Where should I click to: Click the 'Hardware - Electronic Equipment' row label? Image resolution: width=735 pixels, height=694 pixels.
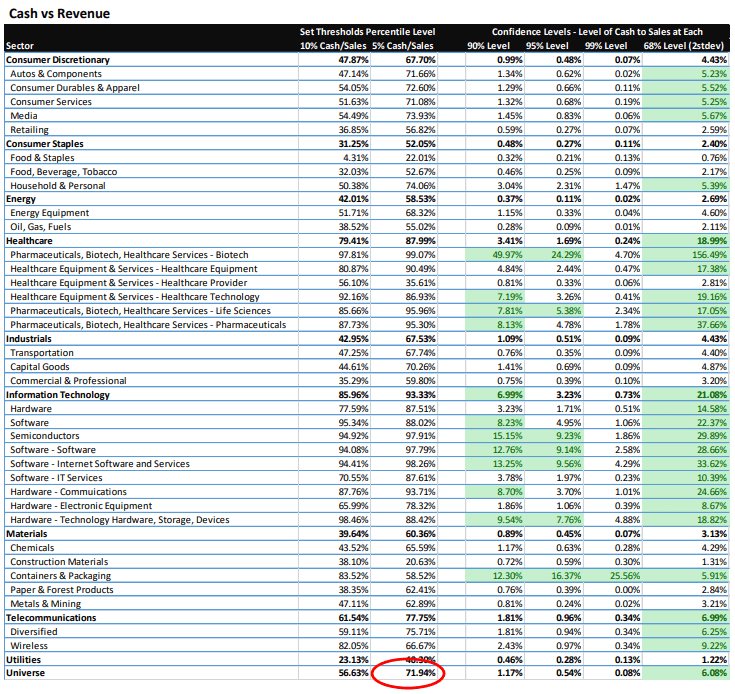click(81, 506)
